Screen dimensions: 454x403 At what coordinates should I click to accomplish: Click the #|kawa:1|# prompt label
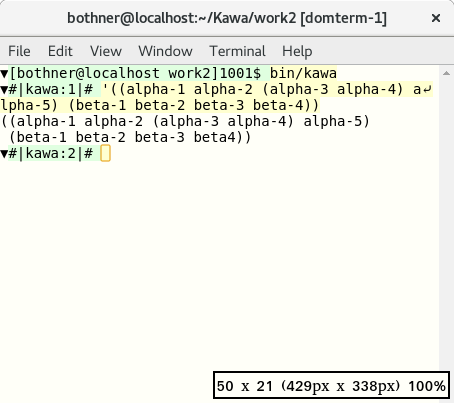tap(50, 89)
